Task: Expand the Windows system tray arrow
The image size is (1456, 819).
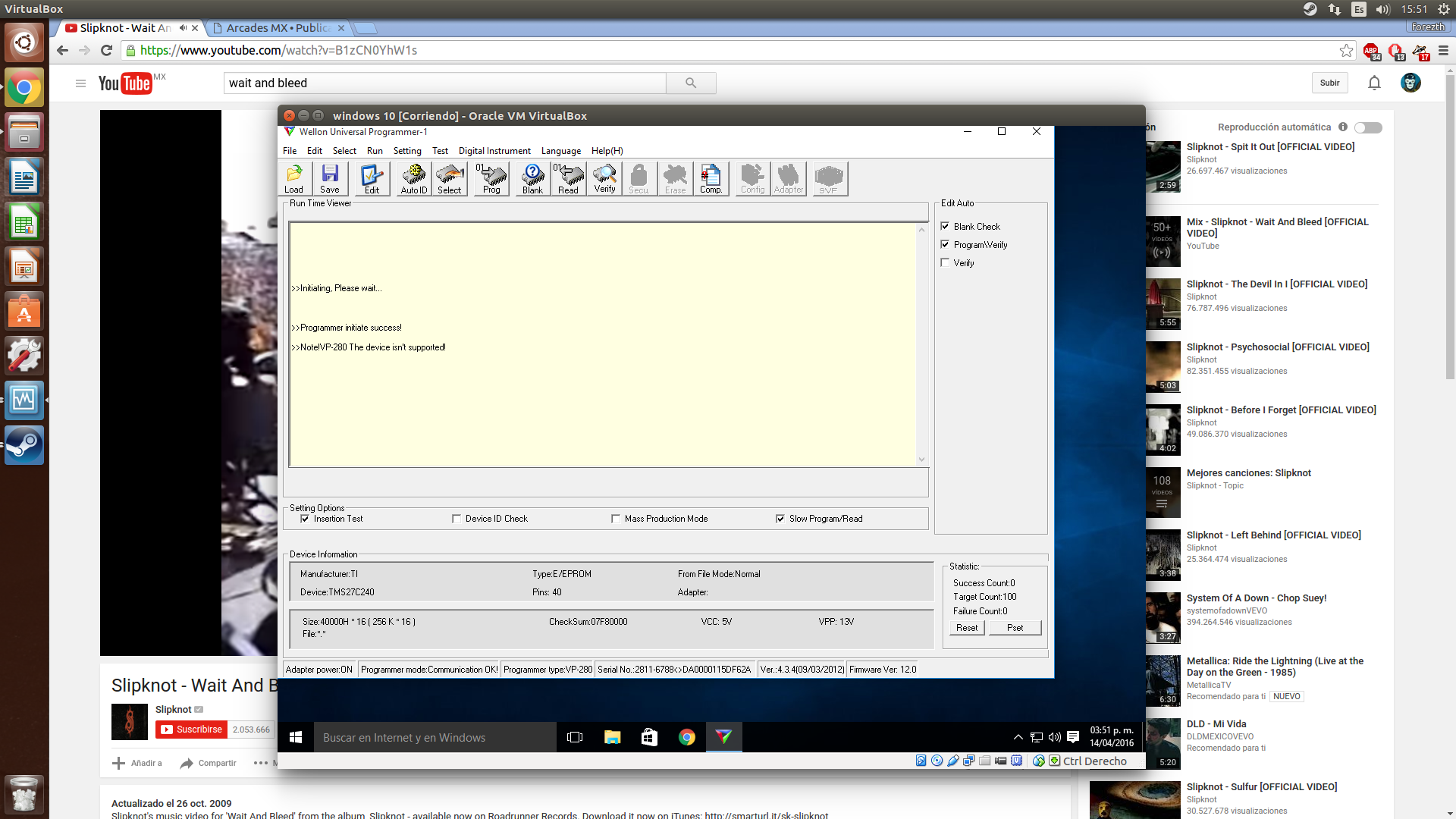Action: (1018, 737)
